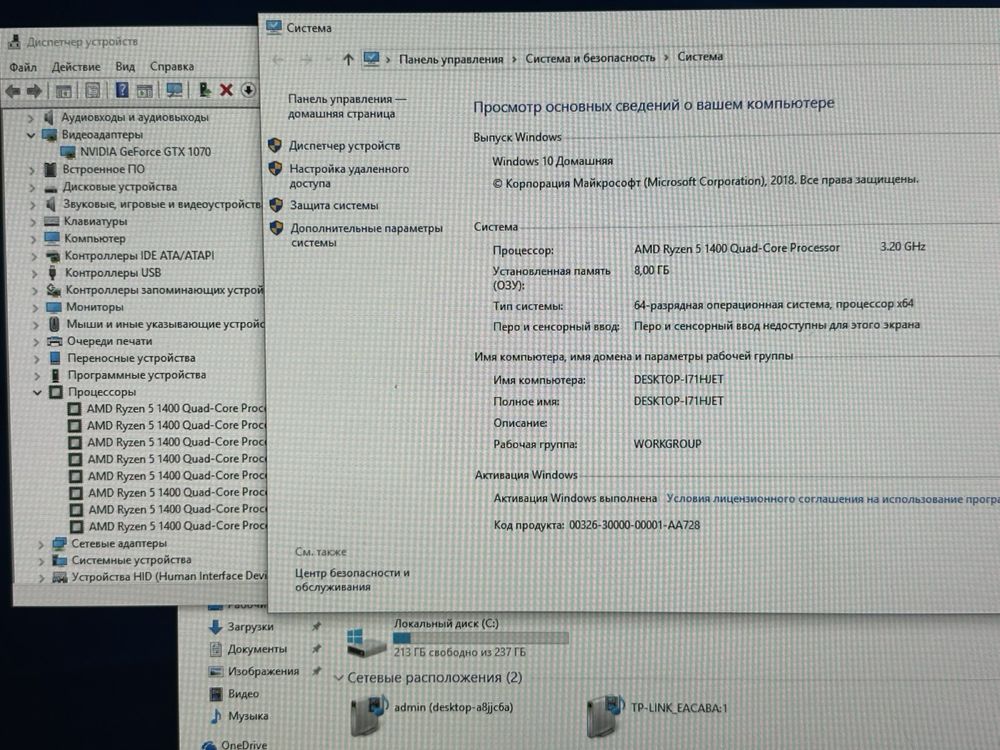
Task: Select the Программные устройства row
Action: [x=136, y=375]
